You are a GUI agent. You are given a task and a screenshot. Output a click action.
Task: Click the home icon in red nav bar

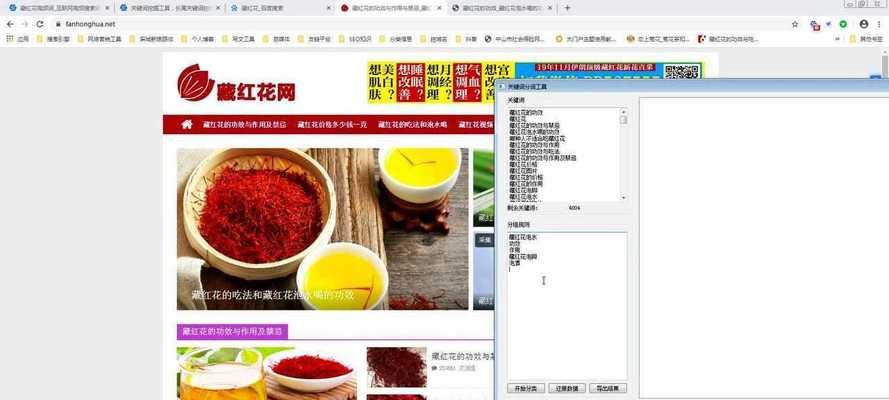click(187, 125)
